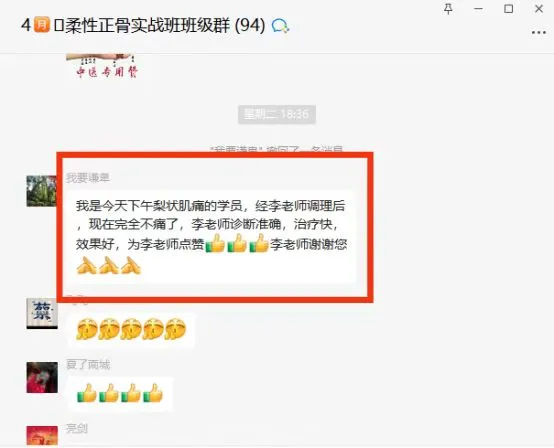
Task: Click the four thumbs-up message bubble
Action: pos(120,394)
